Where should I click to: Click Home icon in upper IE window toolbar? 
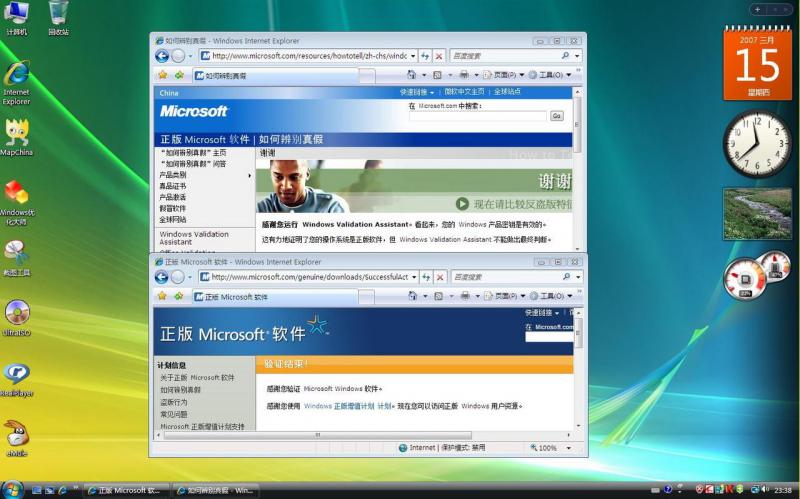coord(411,75)
